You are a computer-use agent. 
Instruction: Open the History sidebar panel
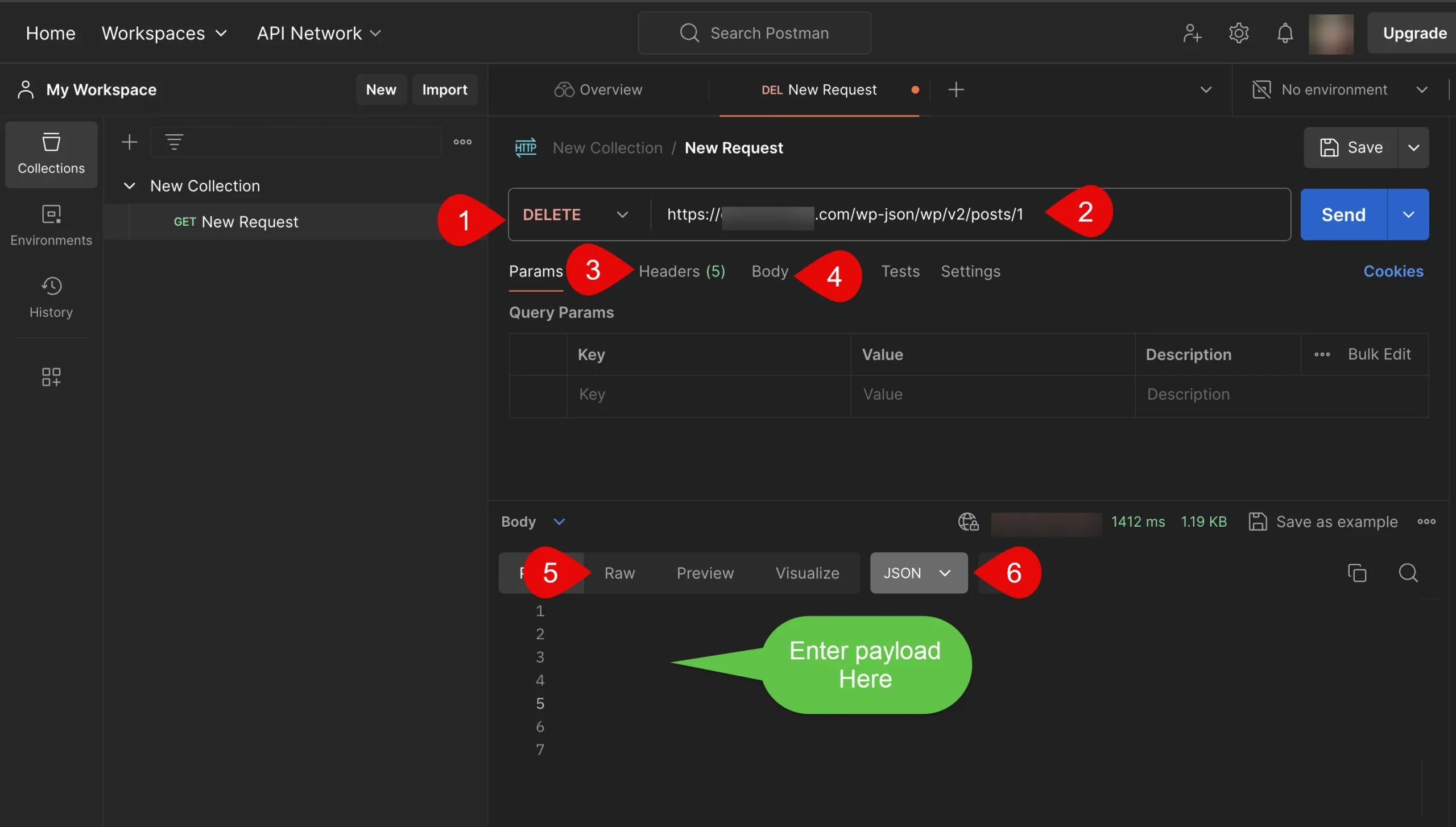point(51,297)
